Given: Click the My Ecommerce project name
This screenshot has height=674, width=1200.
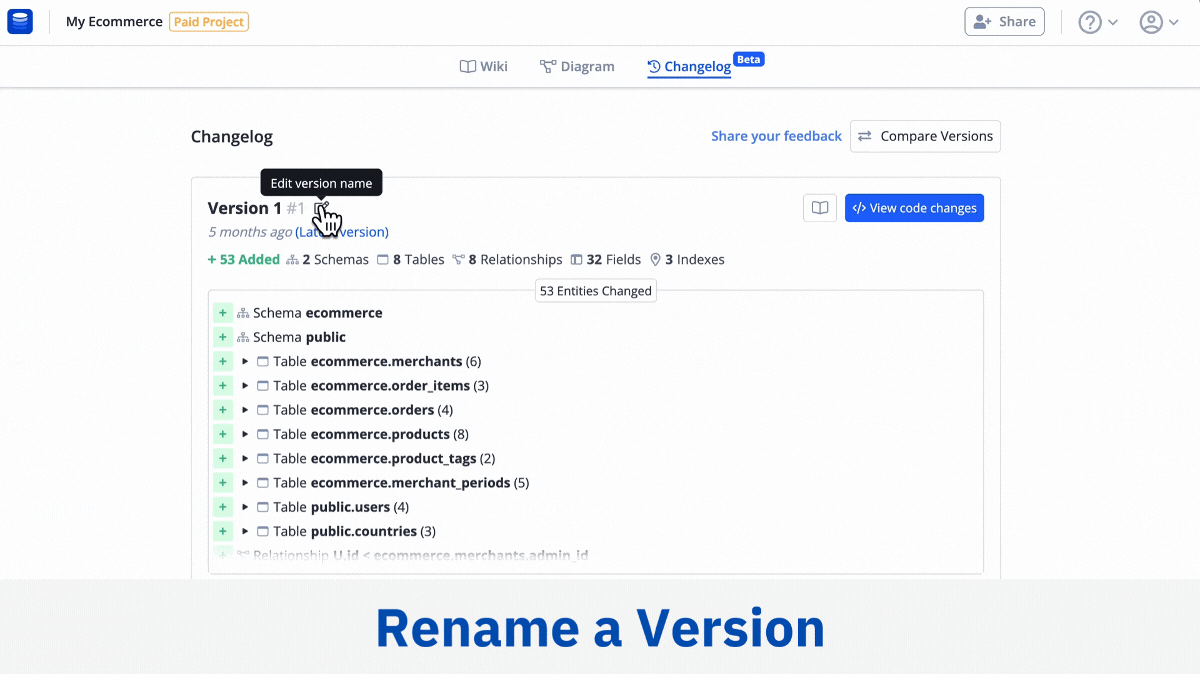Looking at the screenshot, I should (x=114, y=22).
